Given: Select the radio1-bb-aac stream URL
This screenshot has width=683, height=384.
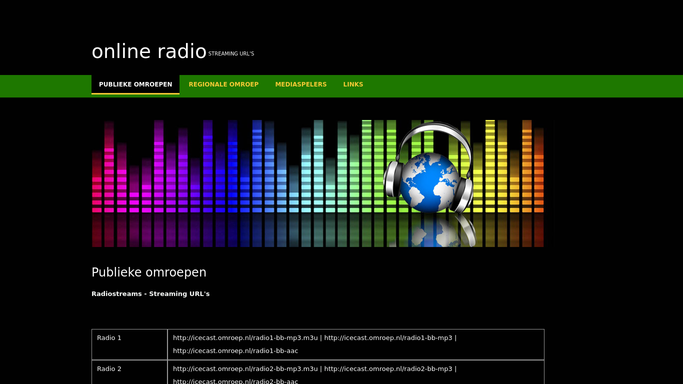Looking at the screenshot, I should [235, 350].
